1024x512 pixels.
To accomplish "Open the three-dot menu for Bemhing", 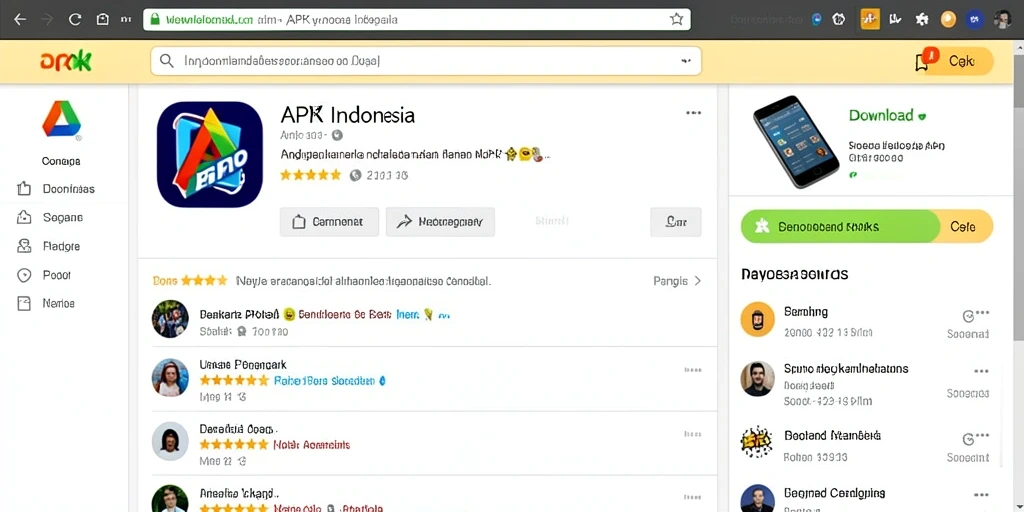I will coord(982,312).
